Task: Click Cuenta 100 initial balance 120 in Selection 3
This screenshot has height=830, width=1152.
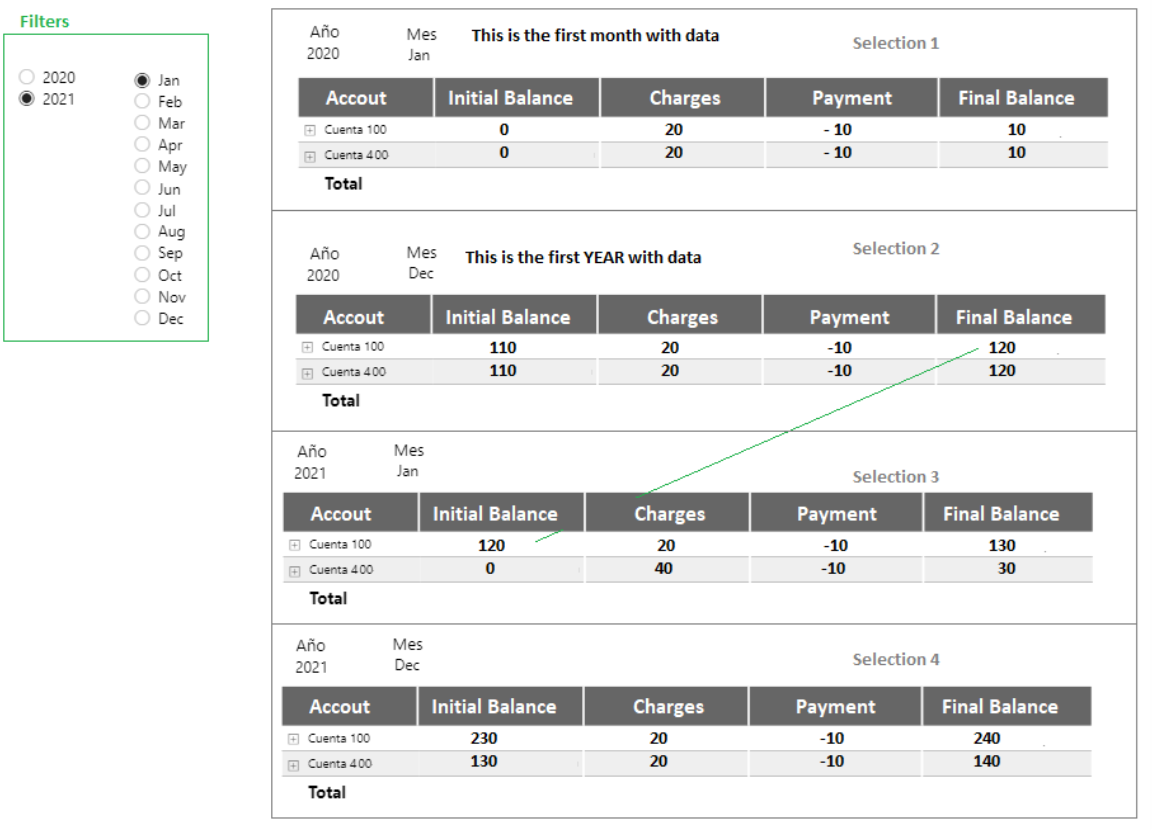Action: click(492, 545)
